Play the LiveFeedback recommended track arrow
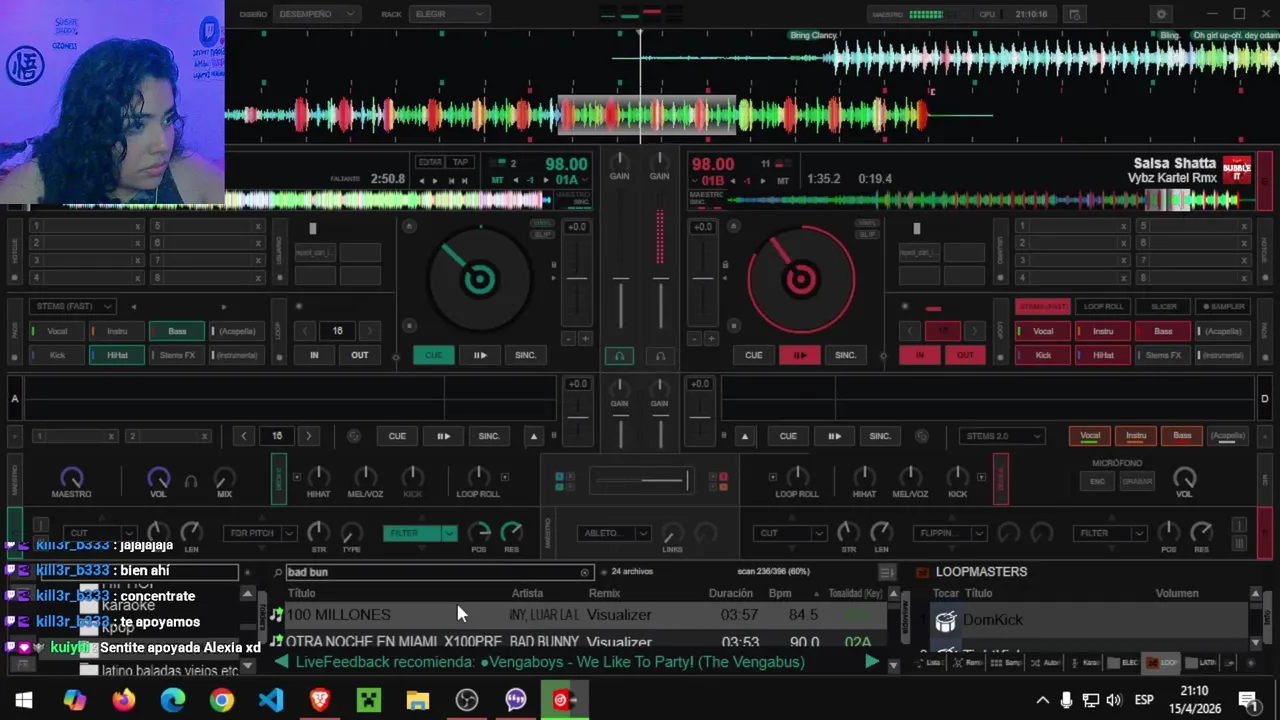Image resolution: width=1280 pixels, height=720 pixels. point(871,662)
